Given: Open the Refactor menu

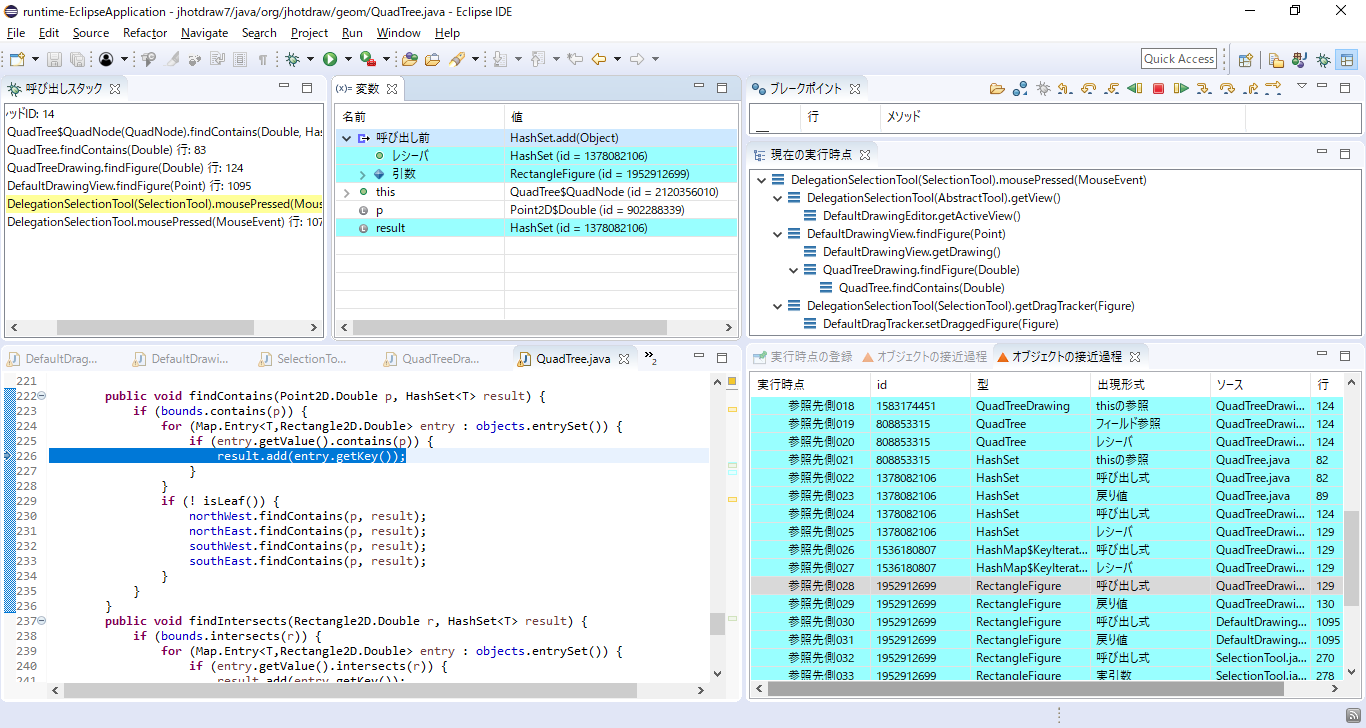Looking at the screenshot, I should [145, 33].
